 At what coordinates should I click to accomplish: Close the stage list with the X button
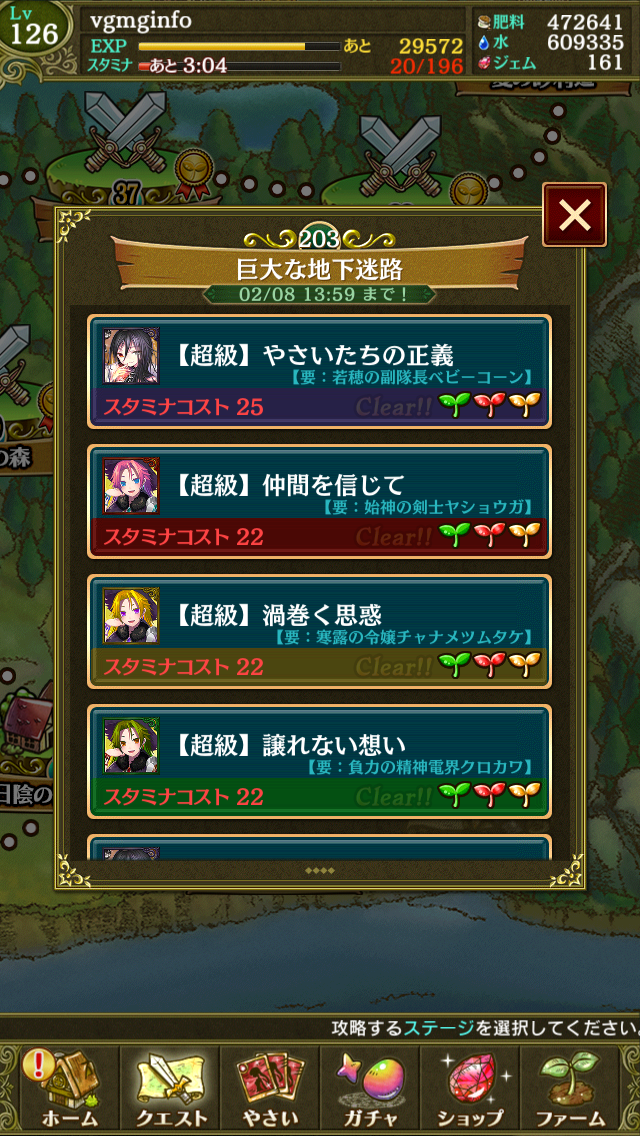coord(574,215)
